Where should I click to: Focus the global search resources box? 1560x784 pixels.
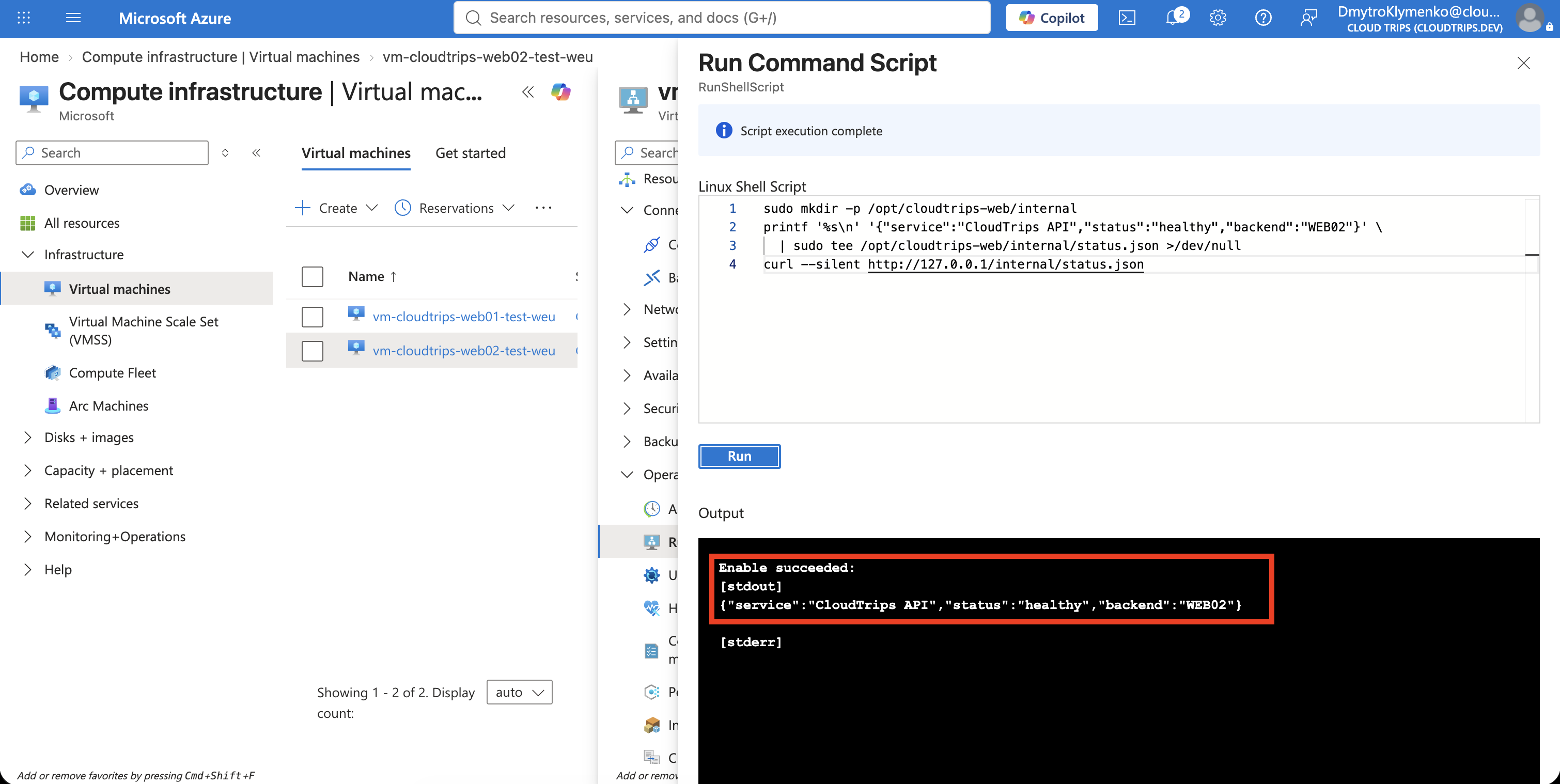[722, 18]
